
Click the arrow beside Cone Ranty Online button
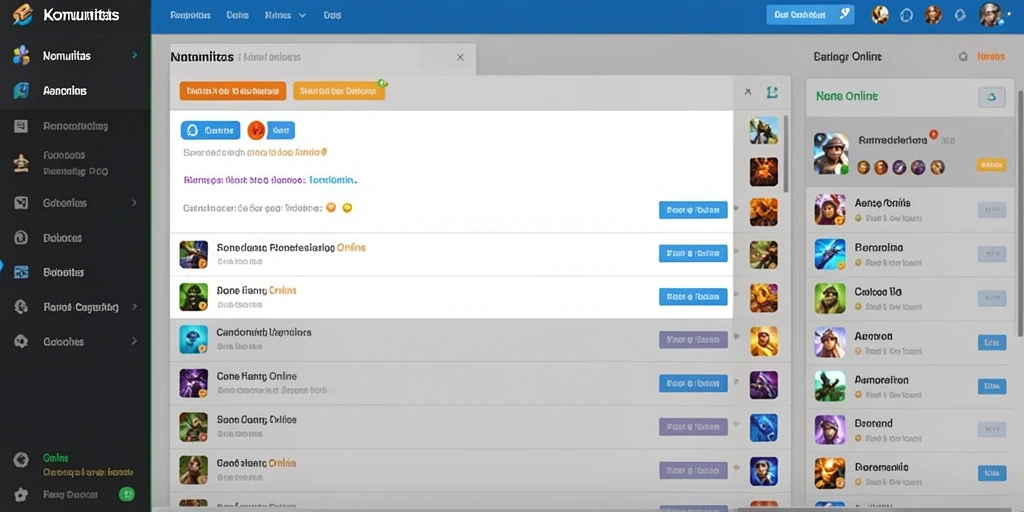[737, 381]
